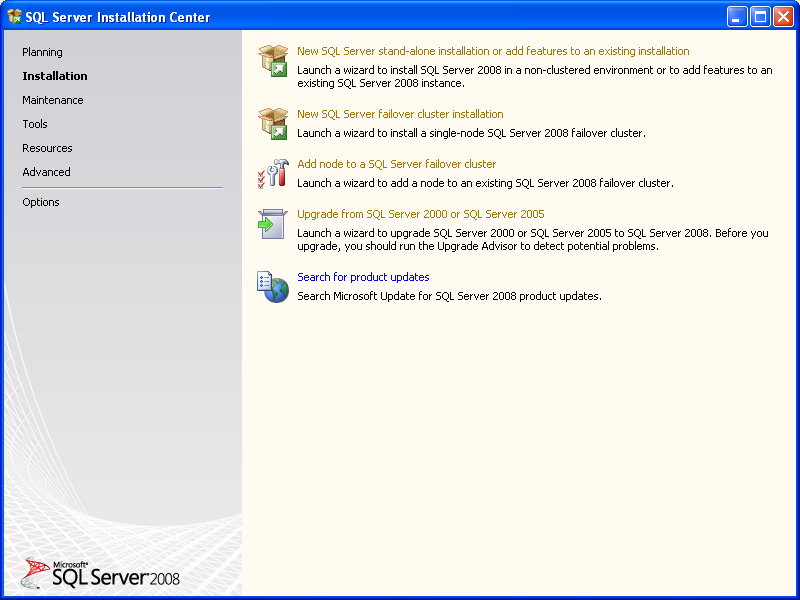
Task: Open the Planning section
Action: pyautogui.click(x=42, y=52)
